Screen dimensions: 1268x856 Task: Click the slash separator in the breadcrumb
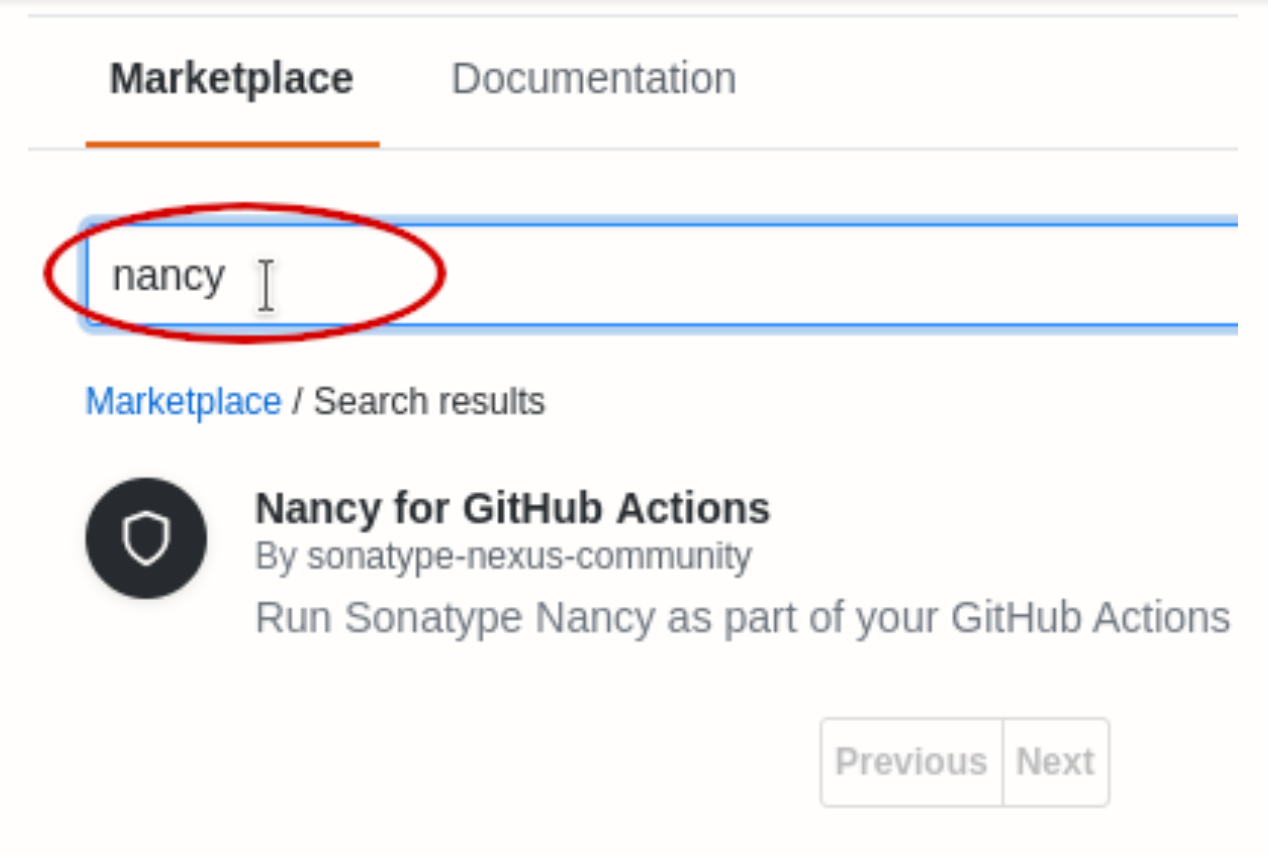click(x=297, y=402)
